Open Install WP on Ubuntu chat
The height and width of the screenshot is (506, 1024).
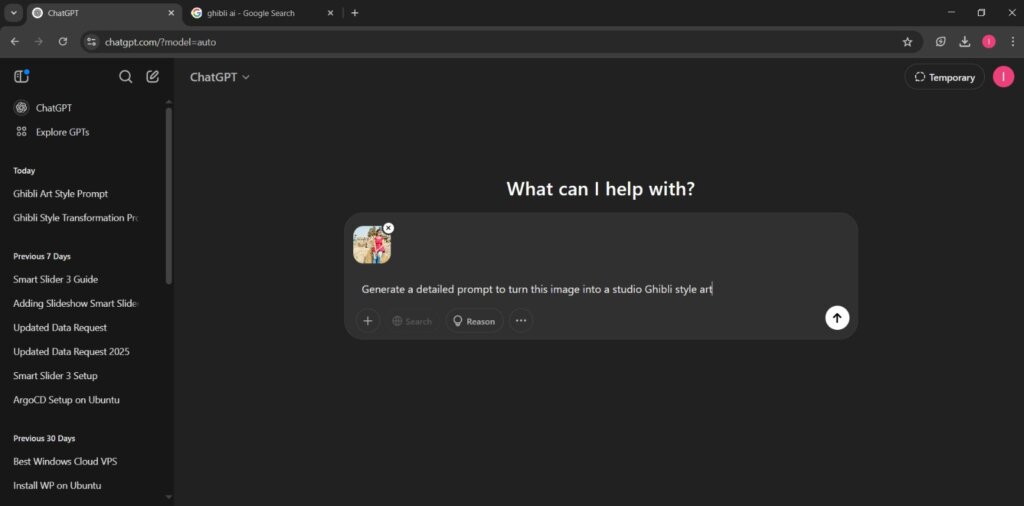[57, 486]
